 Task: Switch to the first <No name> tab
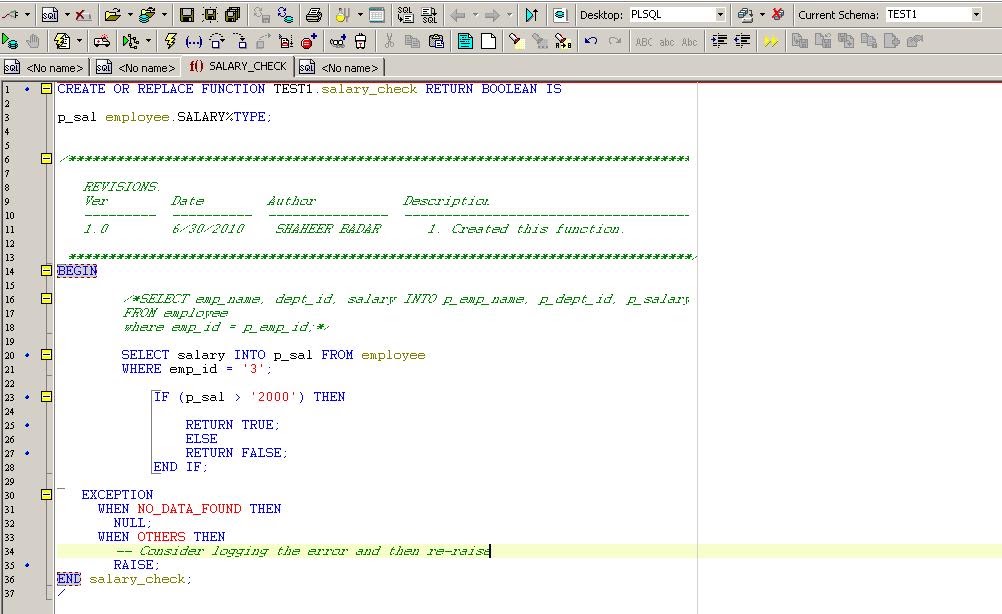[44, 67]
